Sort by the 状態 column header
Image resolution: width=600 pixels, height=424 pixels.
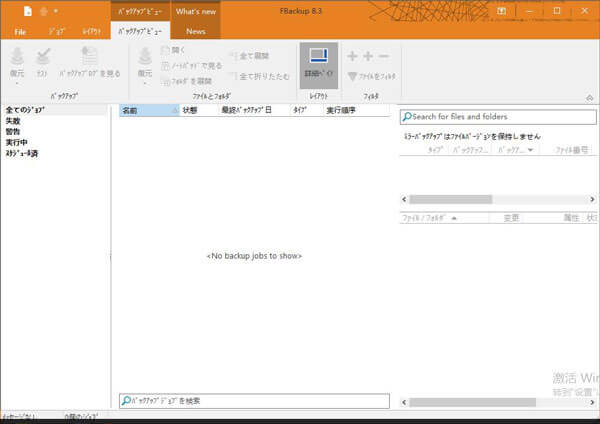point(199,110)
